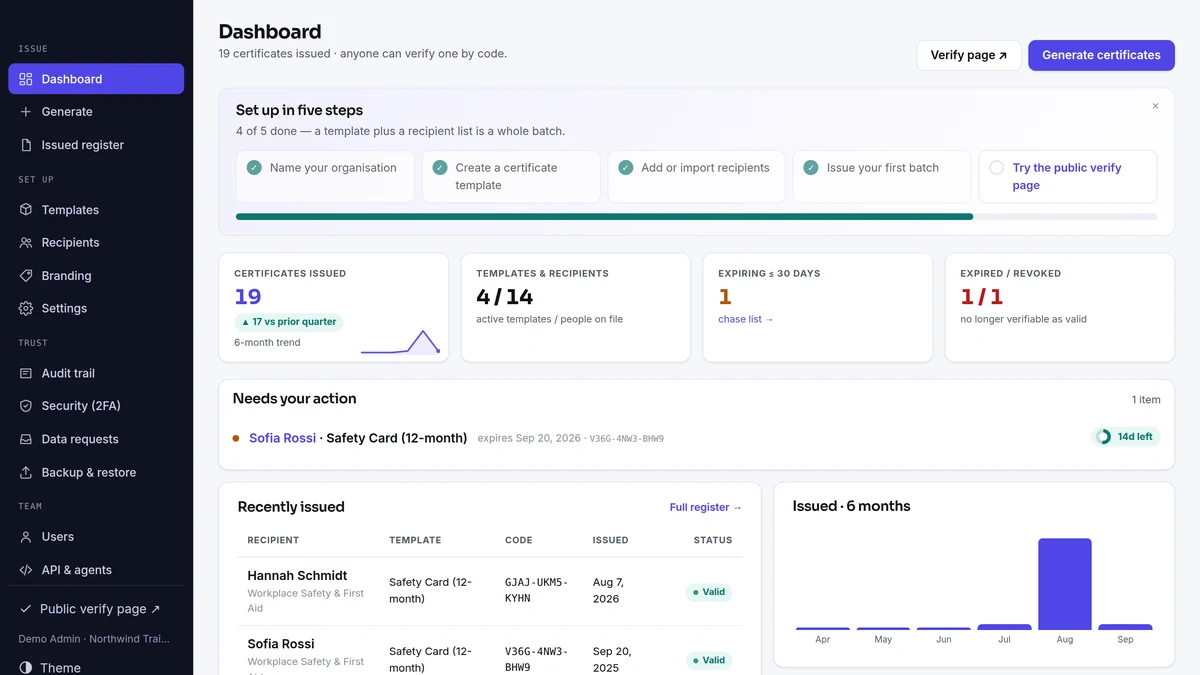Screen dimensions: 1200x675
Task: Click the orange dot before Sofia Rossi
Action: tap(236, 438)
